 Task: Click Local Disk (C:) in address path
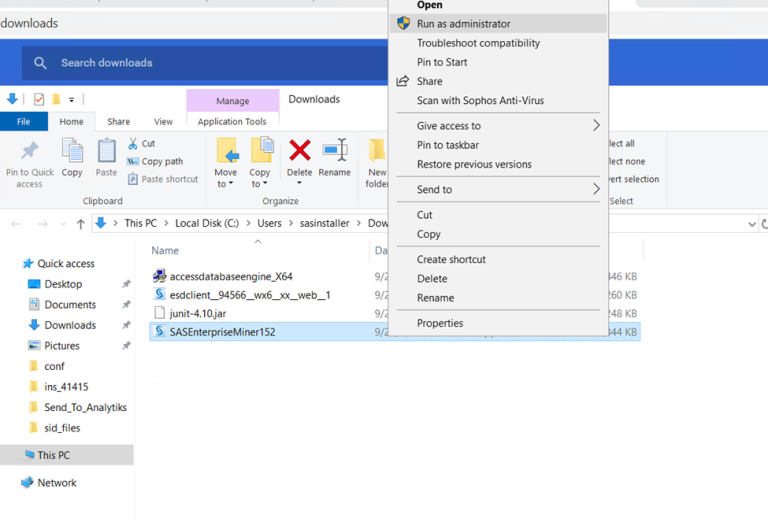207,223
